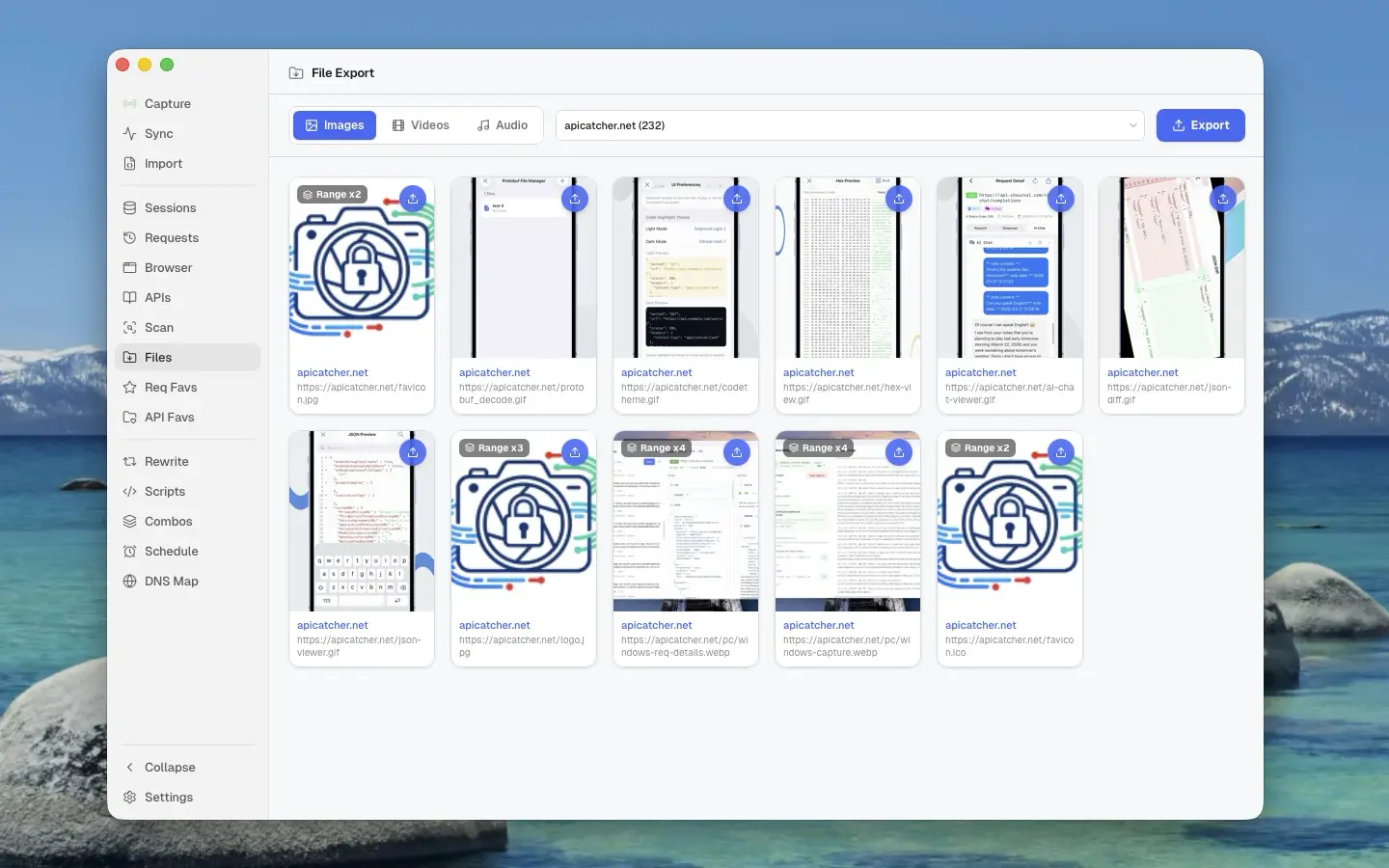Open the Settings gear icon
Image resolution: width=1389 pixels, height=868 pixels.
coord(129,798)
